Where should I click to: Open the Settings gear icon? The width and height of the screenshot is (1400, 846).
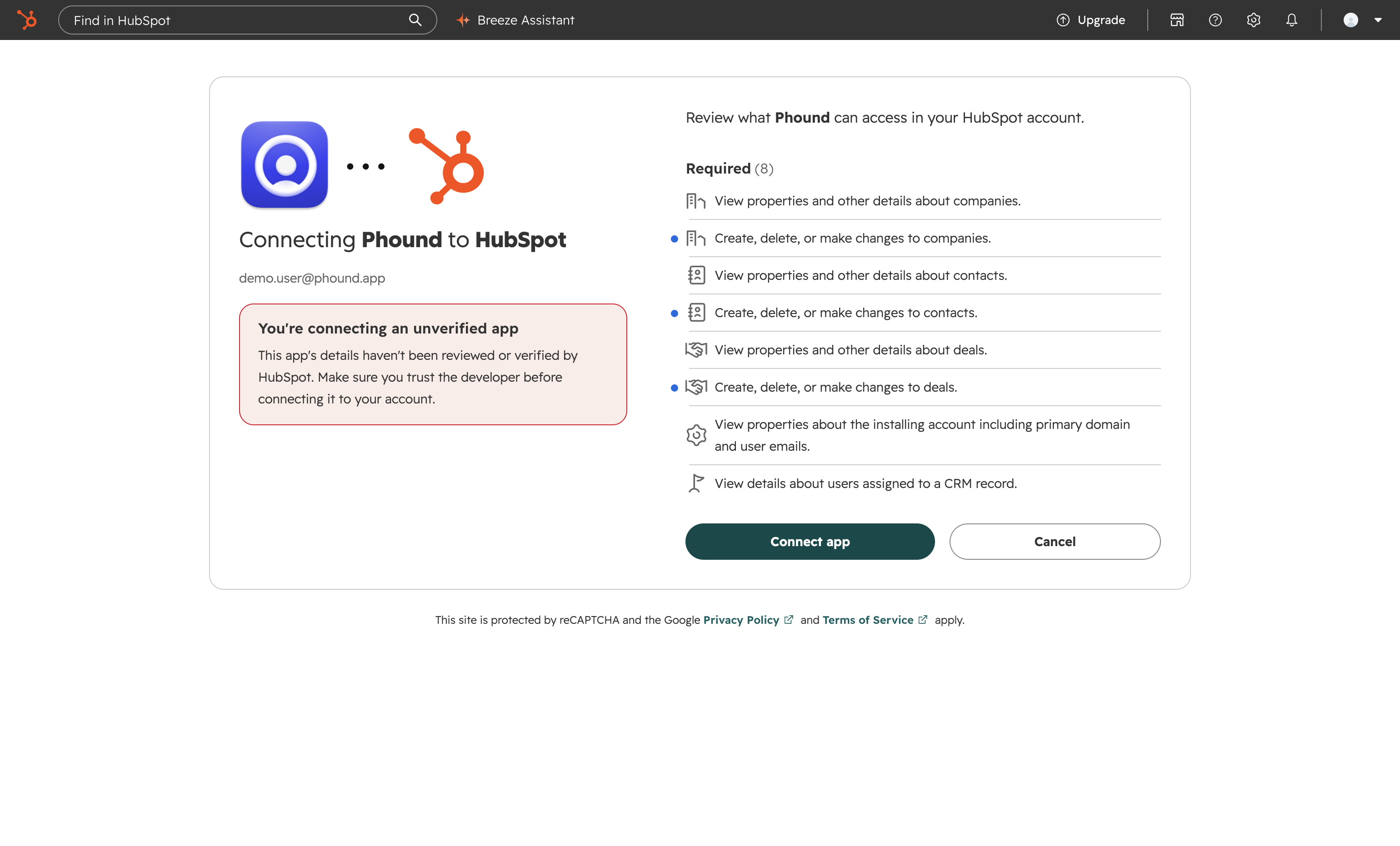1254,20
